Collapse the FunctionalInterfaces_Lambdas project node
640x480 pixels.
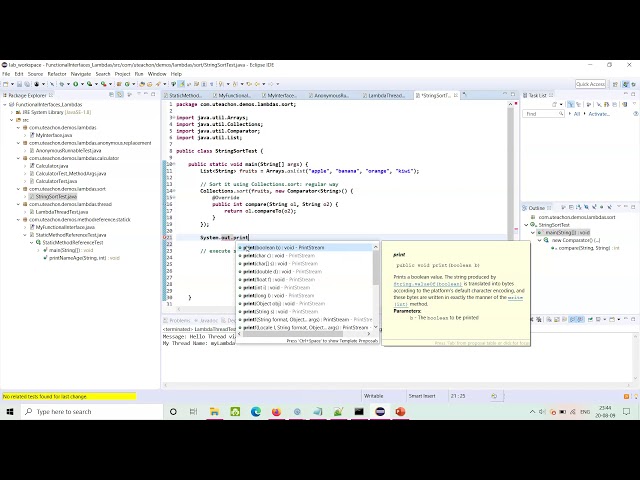tap(5, 104)
